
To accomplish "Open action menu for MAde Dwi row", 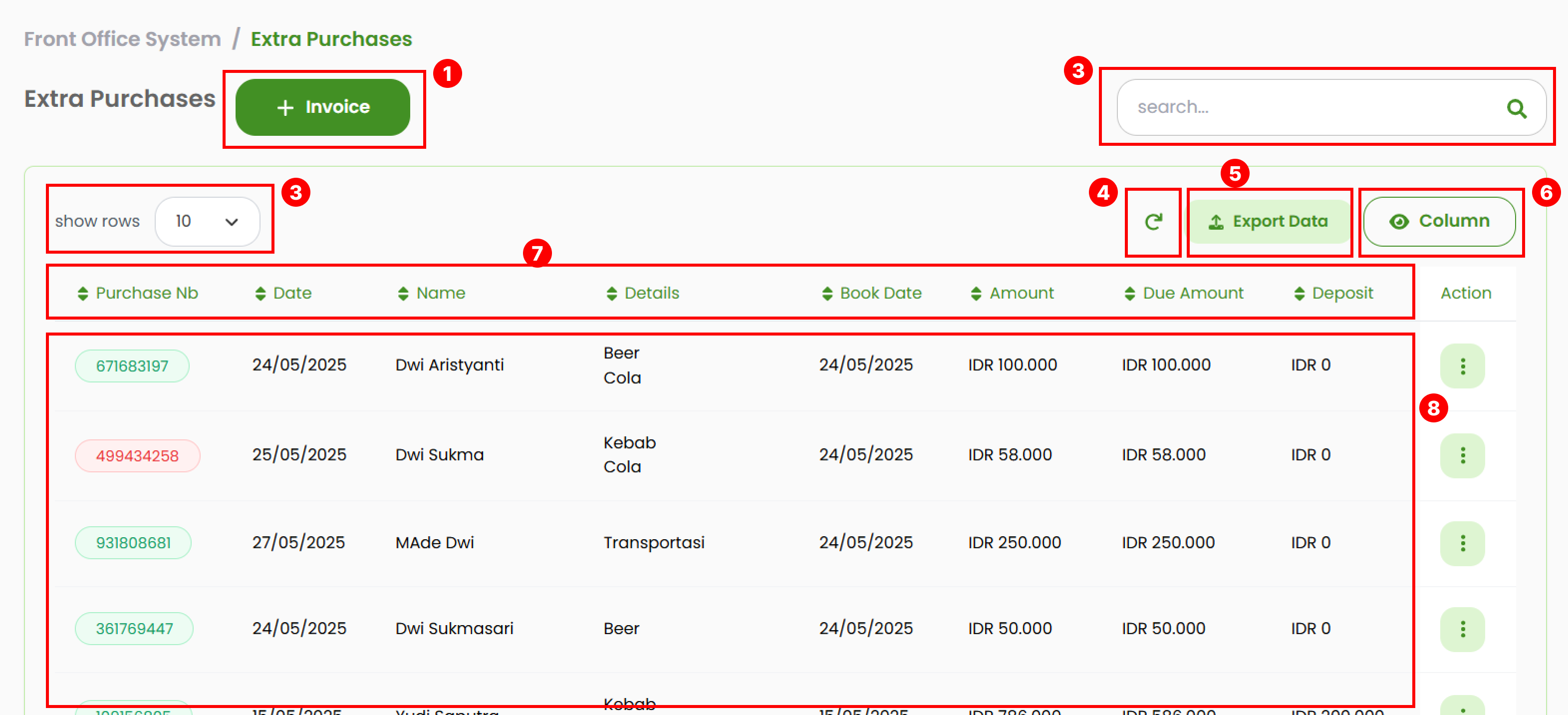I will click(x=1462, y=543).
